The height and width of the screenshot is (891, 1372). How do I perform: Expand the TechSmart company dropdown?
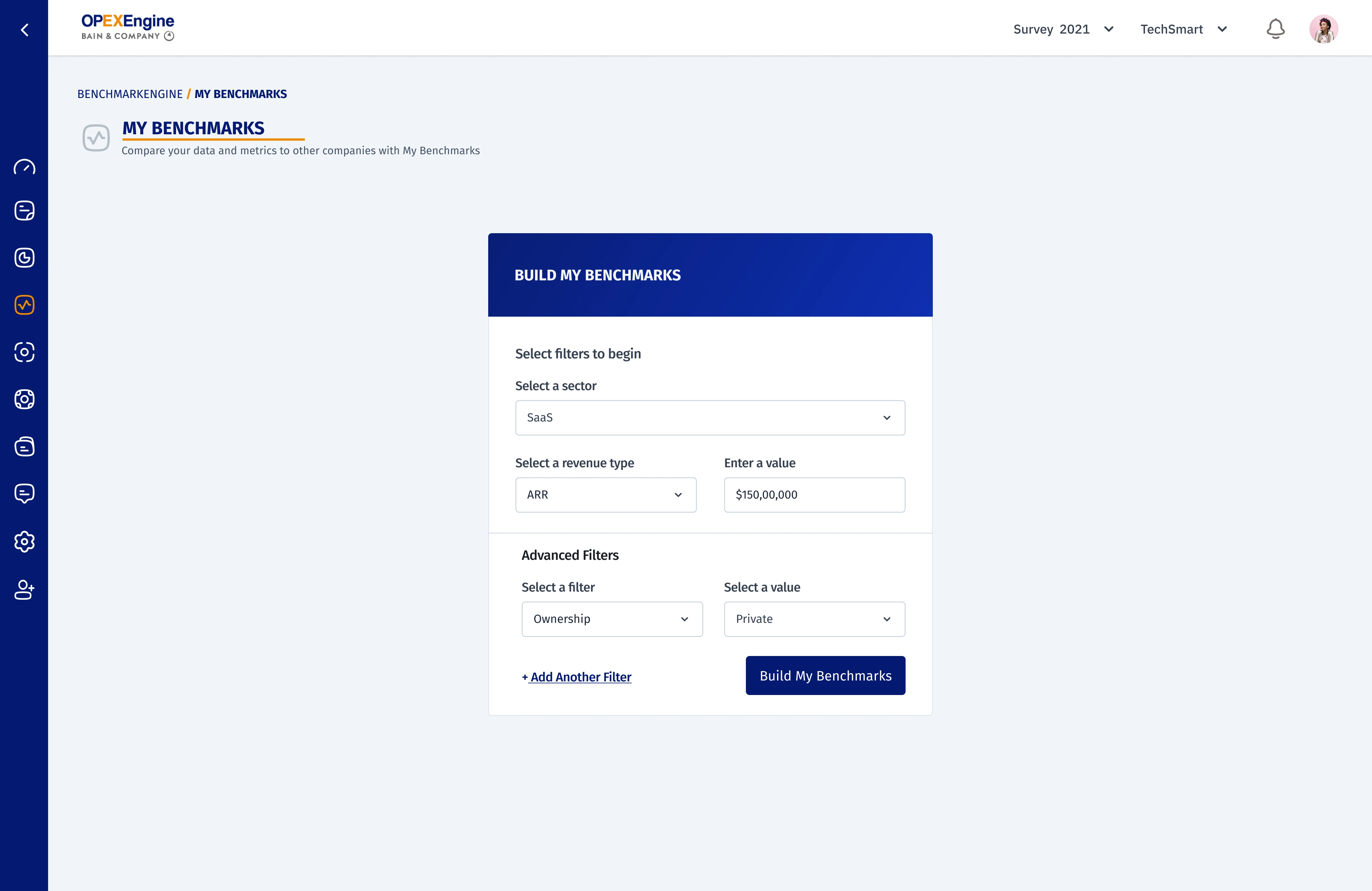point(1184,29)
